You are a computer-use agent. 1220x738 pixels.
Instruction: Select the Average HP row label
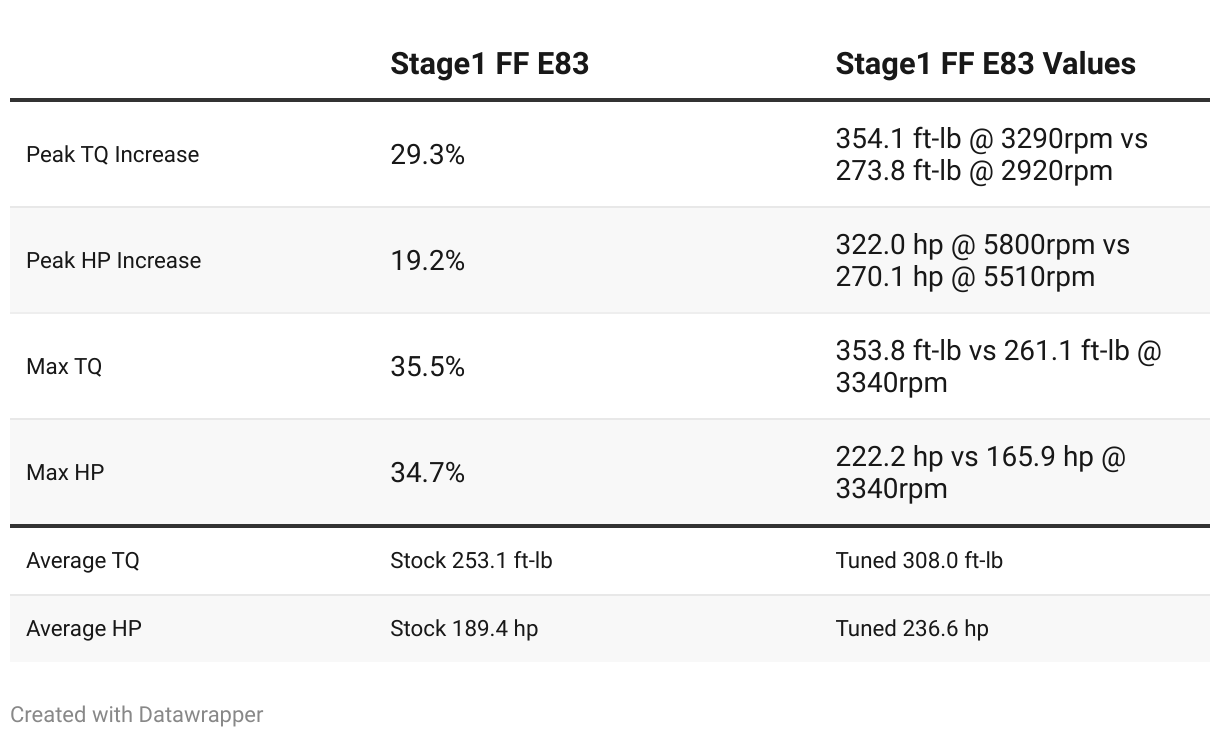tap(84, 629)
